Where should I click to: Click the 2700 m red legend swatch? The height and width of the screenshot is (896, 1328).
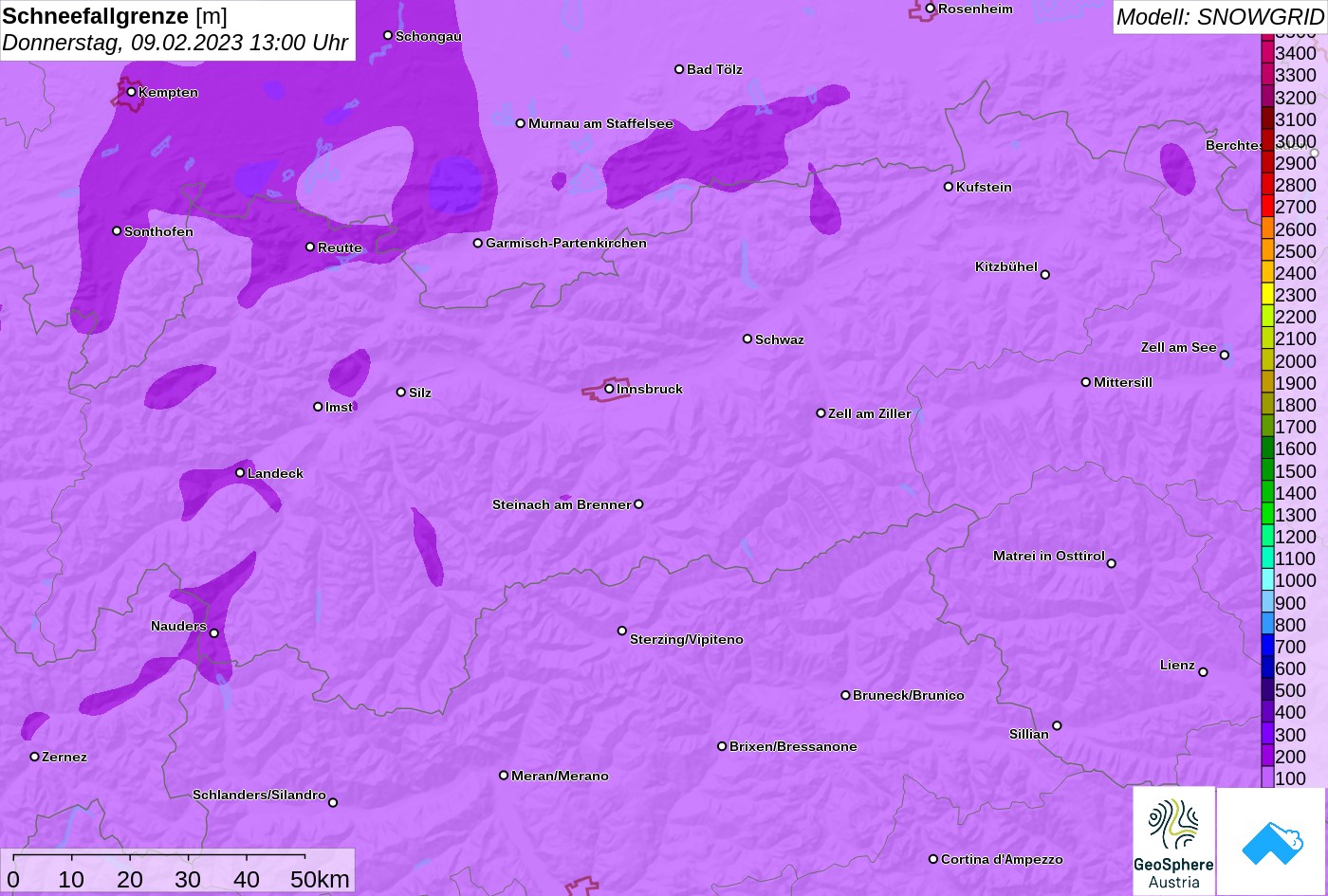[1267, 207]
